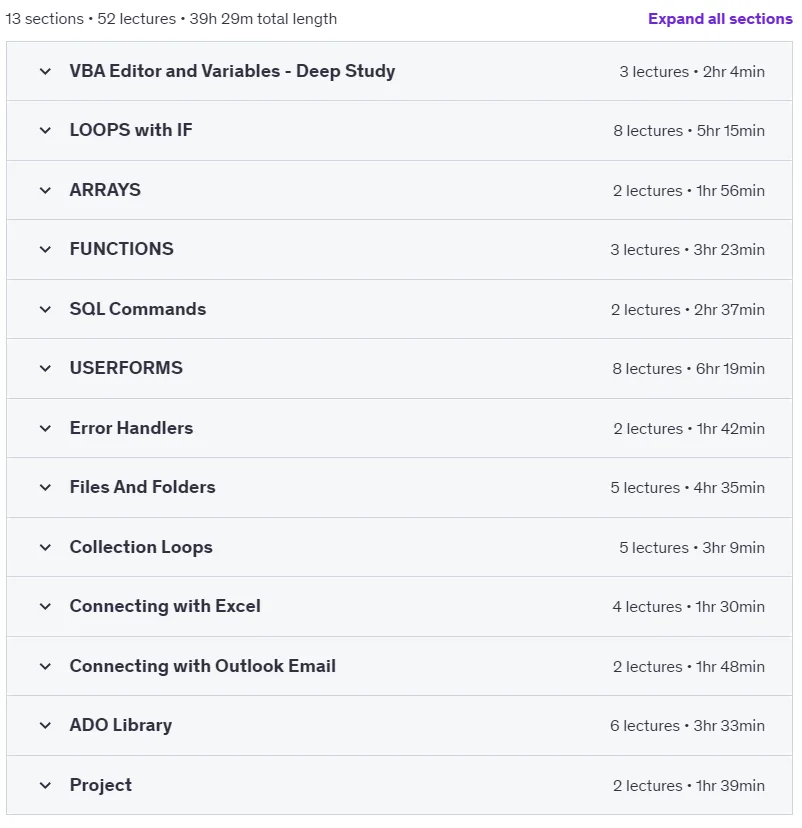Select the Collection Loops heading
This screenshot has width=802, height=828.
141,547
